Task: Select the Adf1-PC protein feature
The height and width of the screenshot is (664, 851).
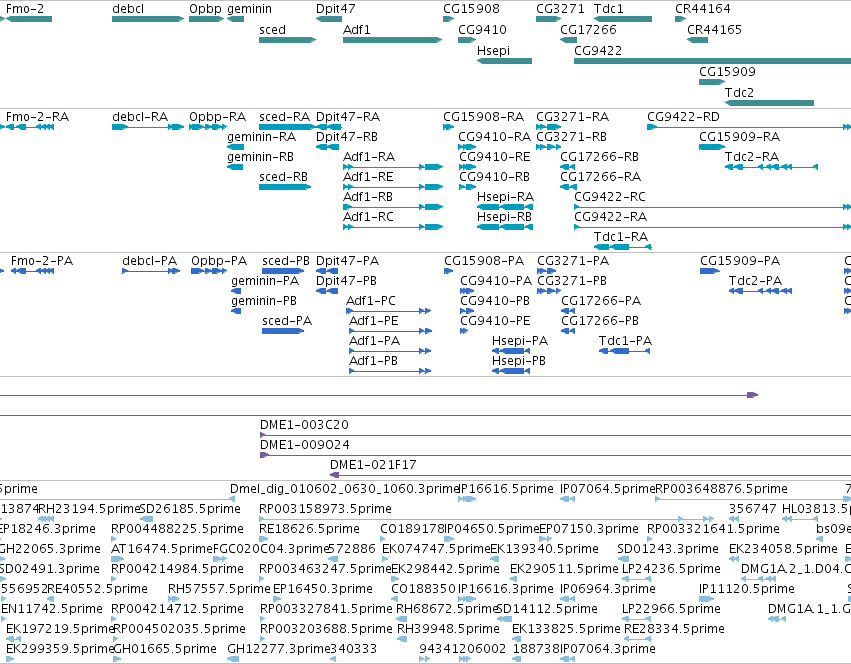Action: [389, 311]
